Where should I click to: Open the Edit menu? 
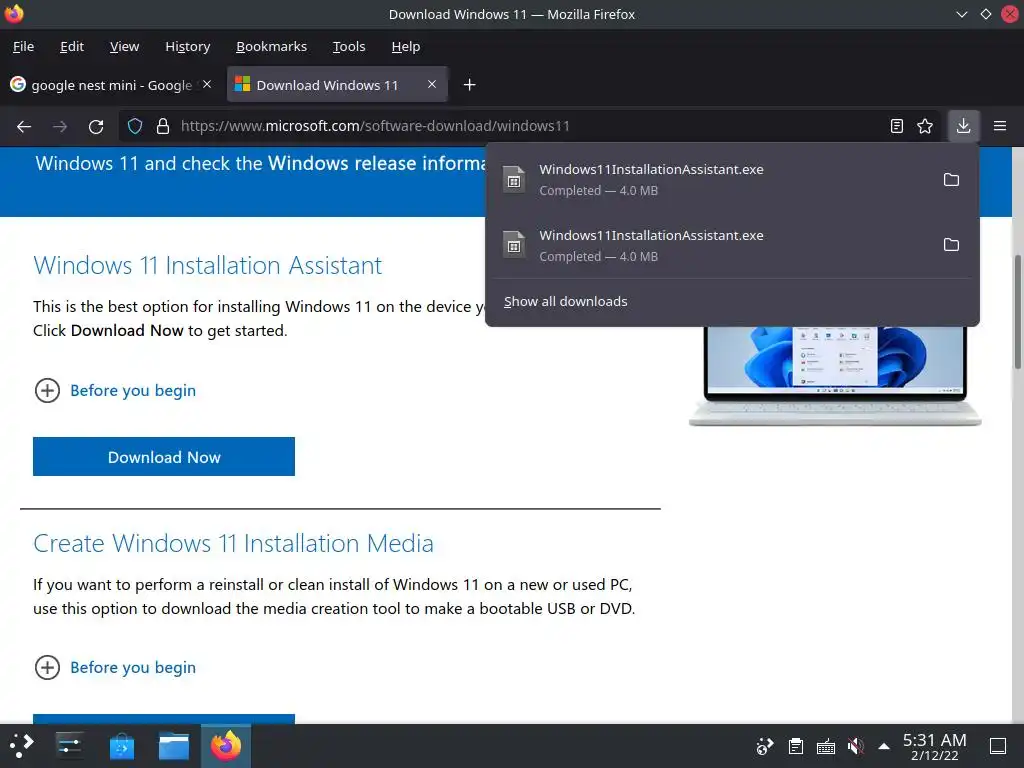coord(72,46)
